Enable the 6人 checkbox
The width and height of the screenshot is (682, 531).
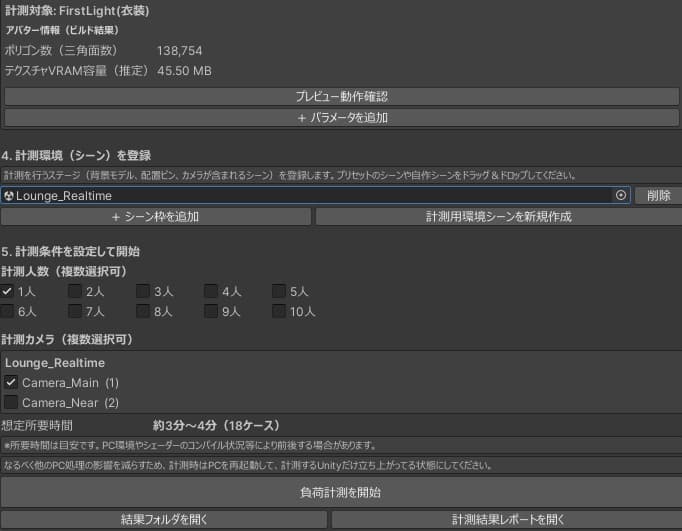point(7,311)
